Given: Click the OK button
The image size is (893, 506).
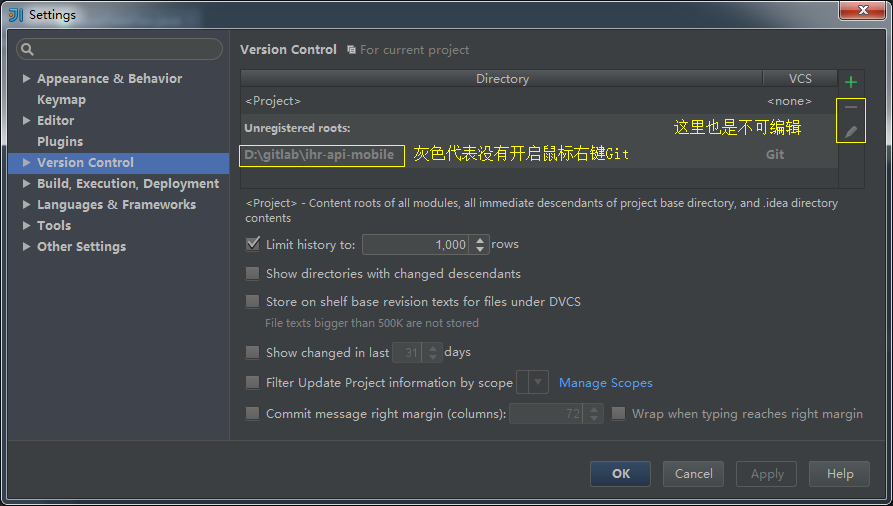Looking at the screenshot, I should pos(620,474).
